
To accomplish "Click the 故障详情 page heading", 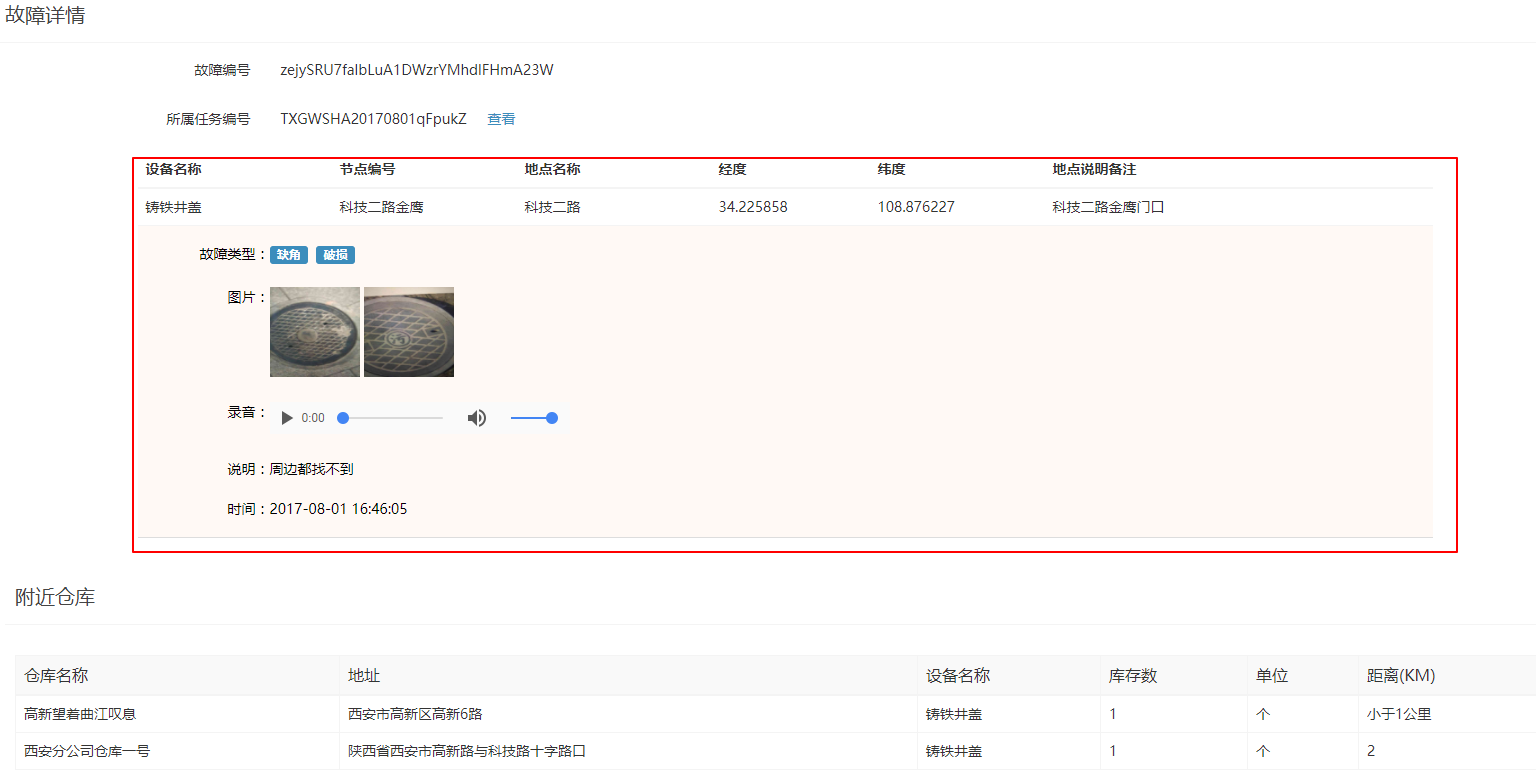I will click(45, 16).
